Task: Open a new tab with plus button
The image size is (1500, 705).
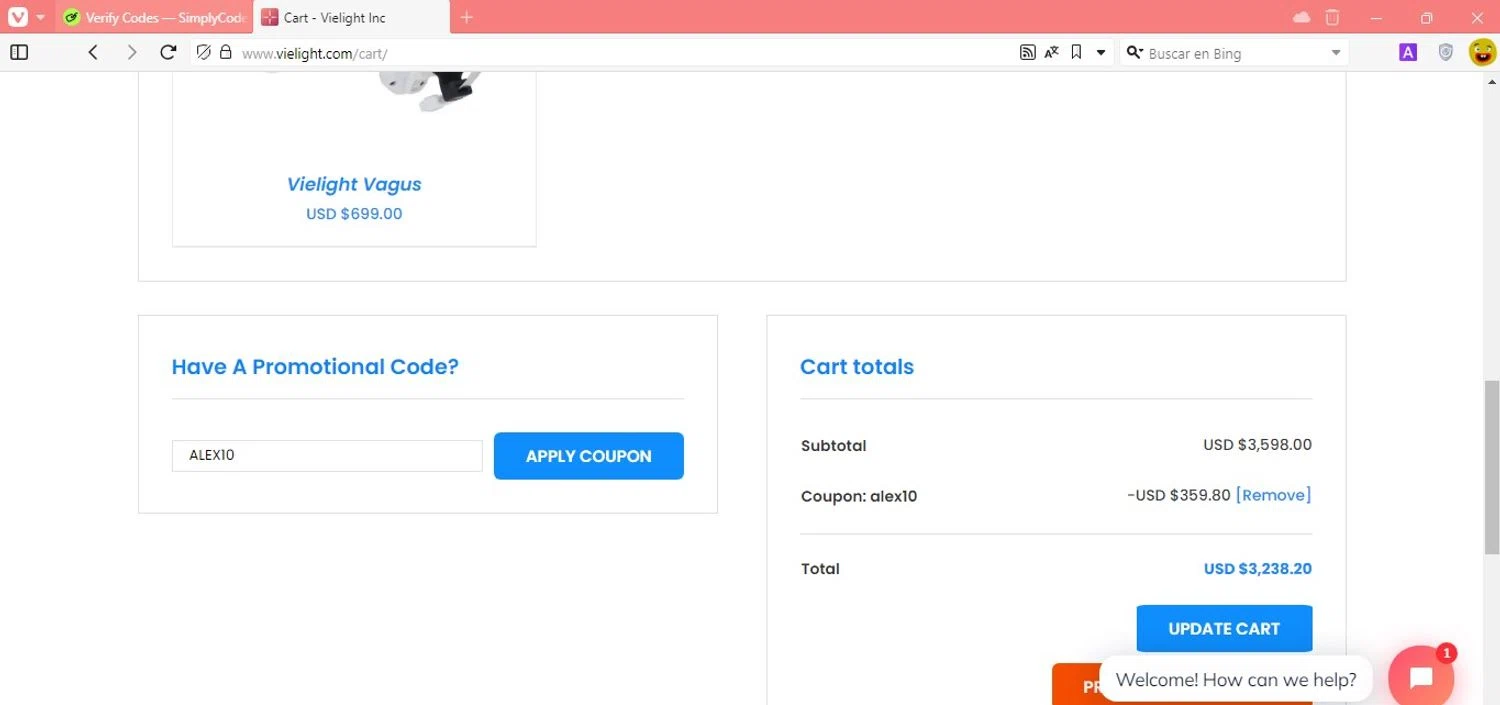Action: point(466,17)
